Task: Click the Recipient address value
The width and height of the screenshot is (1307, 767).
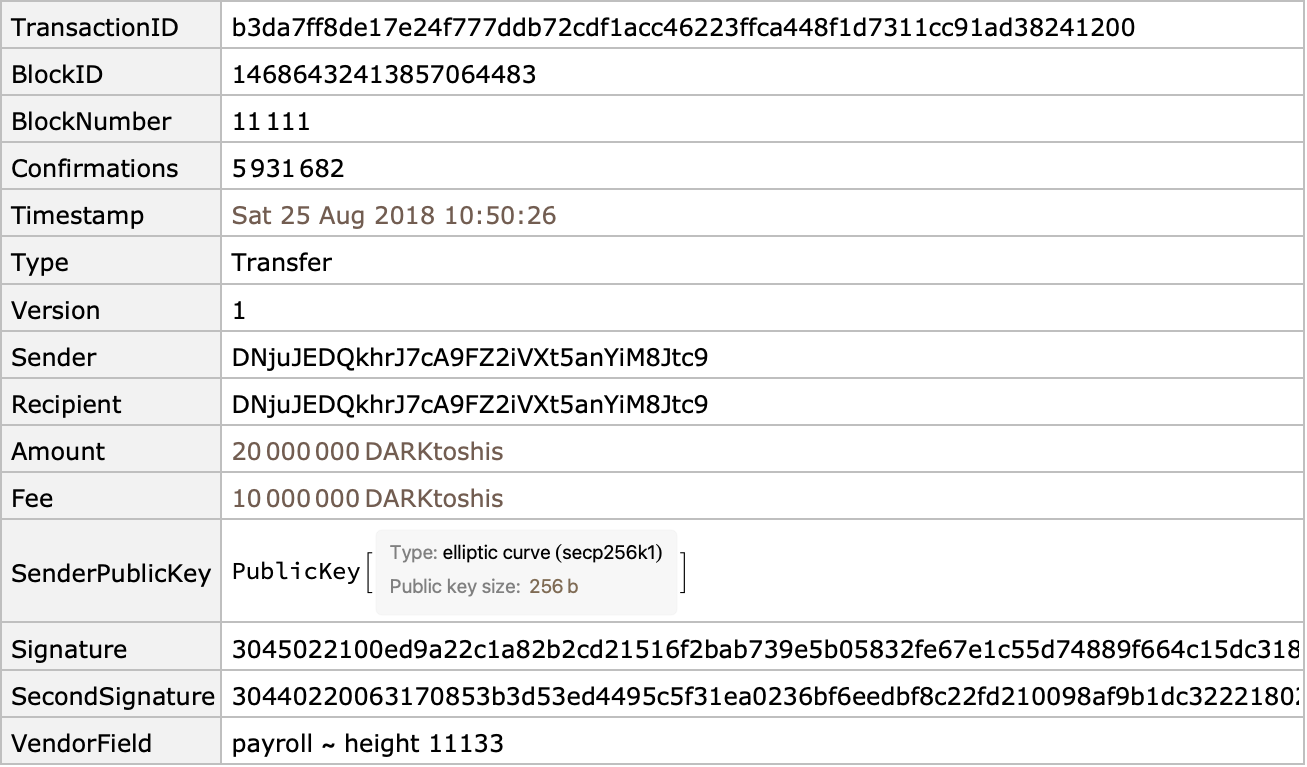Action: (470, 404)
